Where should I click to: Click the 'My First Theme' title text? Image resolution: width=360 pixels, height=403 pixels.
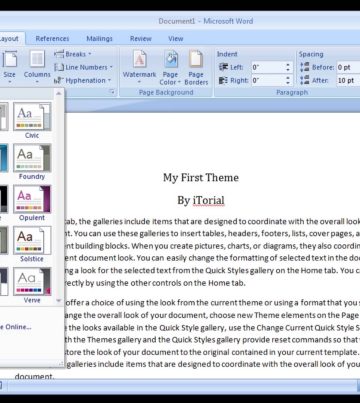[x=201, y=178]
